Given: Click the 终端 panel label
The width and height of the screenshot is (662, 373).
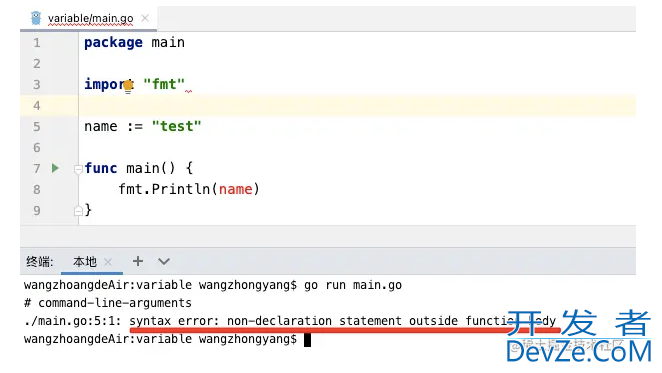Looking at the screenshot, I should click(39, 262).
